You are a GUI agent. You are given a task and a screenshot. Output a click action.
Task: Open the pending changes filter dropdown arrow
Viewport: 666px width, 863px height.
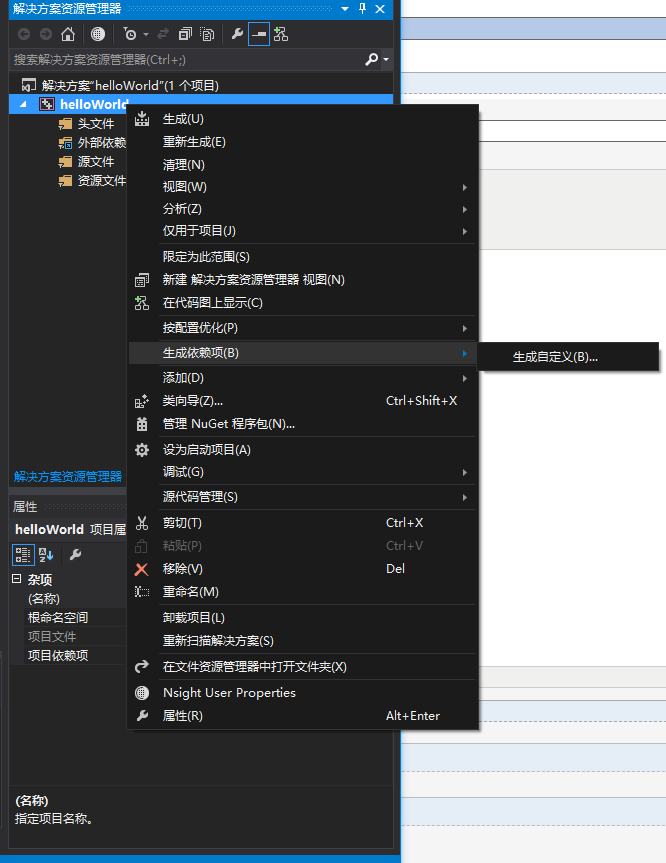pos(146,34)
